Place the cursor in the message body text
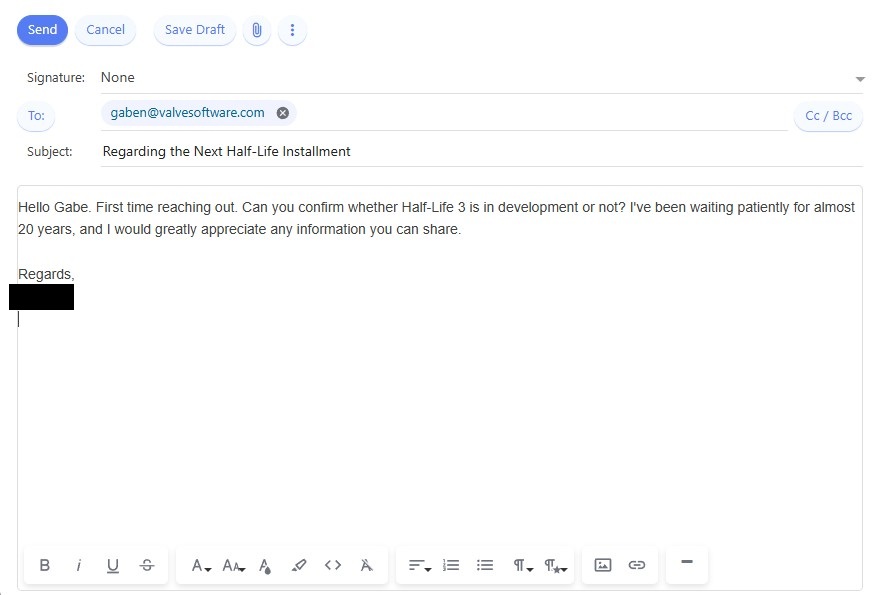The width and height of the screenshot is (878, 595). tap(436, 218)
